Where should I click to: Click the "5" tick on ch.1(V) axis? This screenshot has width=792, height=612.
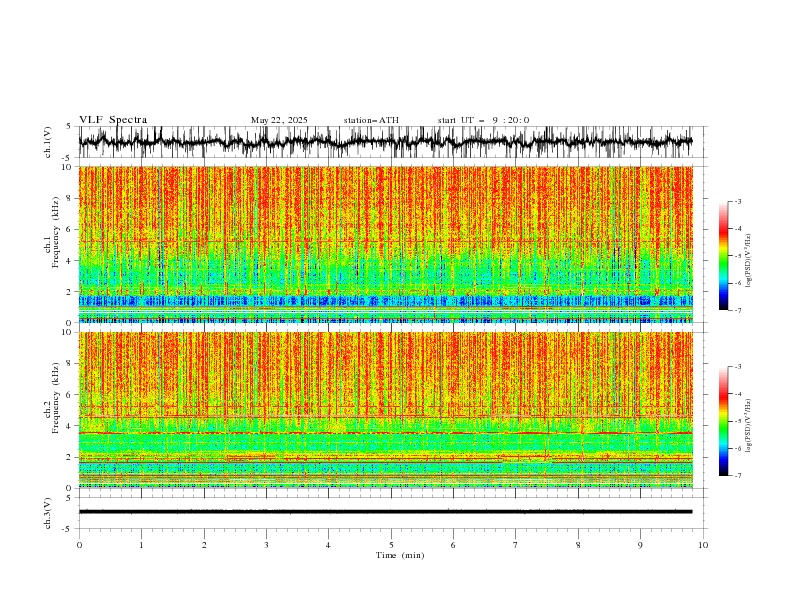point(69,126)
